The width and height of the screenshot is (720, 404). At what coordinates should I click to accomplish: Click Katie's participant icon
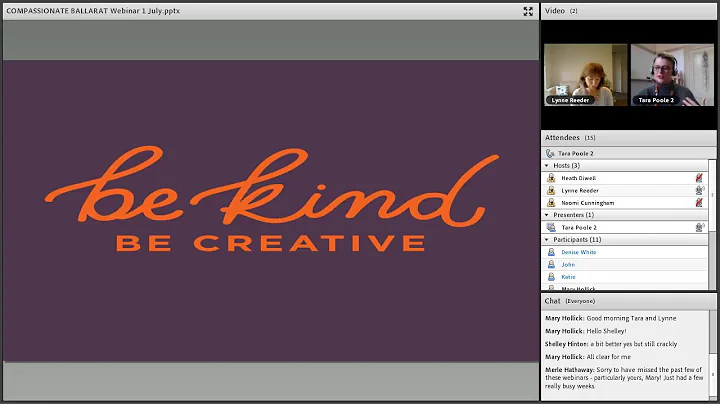pyautogui.click(x=551, y=277)
